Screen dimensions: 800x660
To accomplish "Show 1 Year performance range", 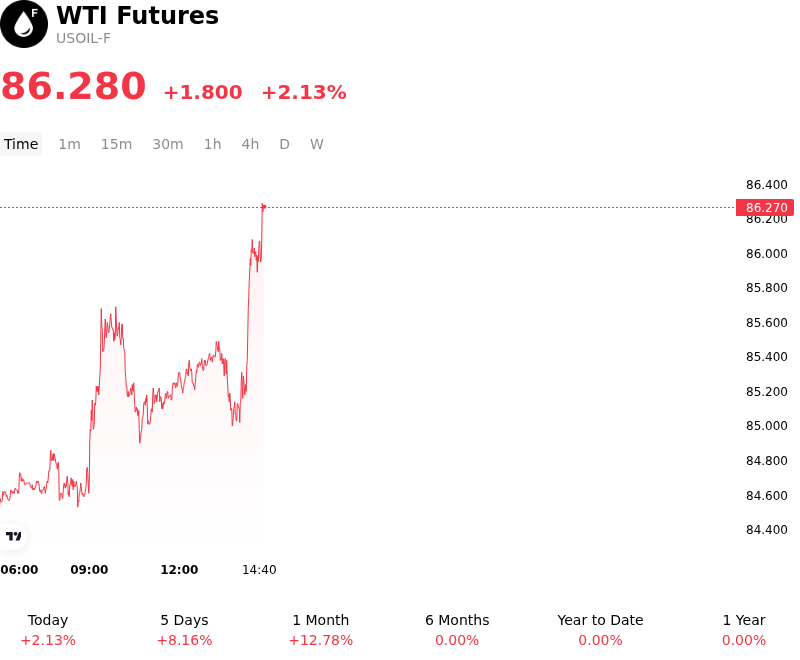I will [744, 630].
